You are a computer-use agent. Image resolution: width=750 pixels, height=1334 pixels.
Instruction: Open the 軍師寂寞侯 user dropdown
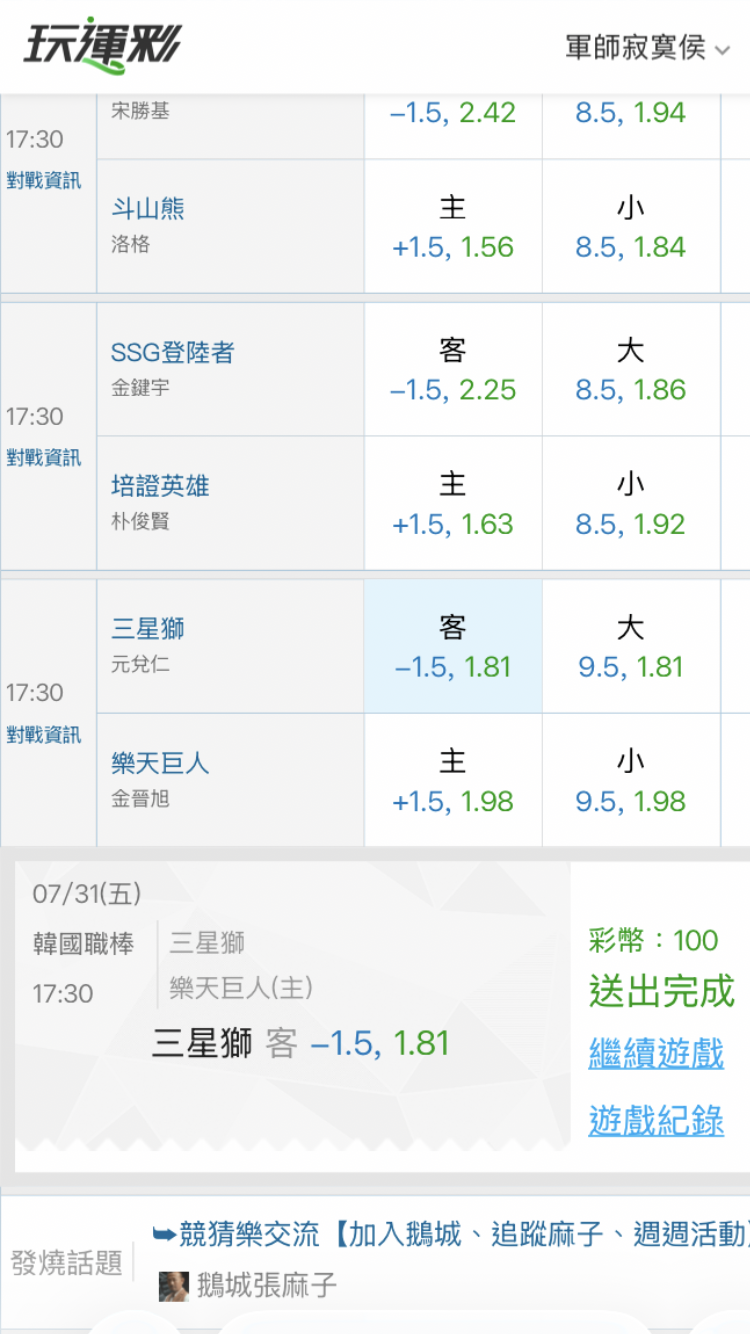[x=648, y=47]
